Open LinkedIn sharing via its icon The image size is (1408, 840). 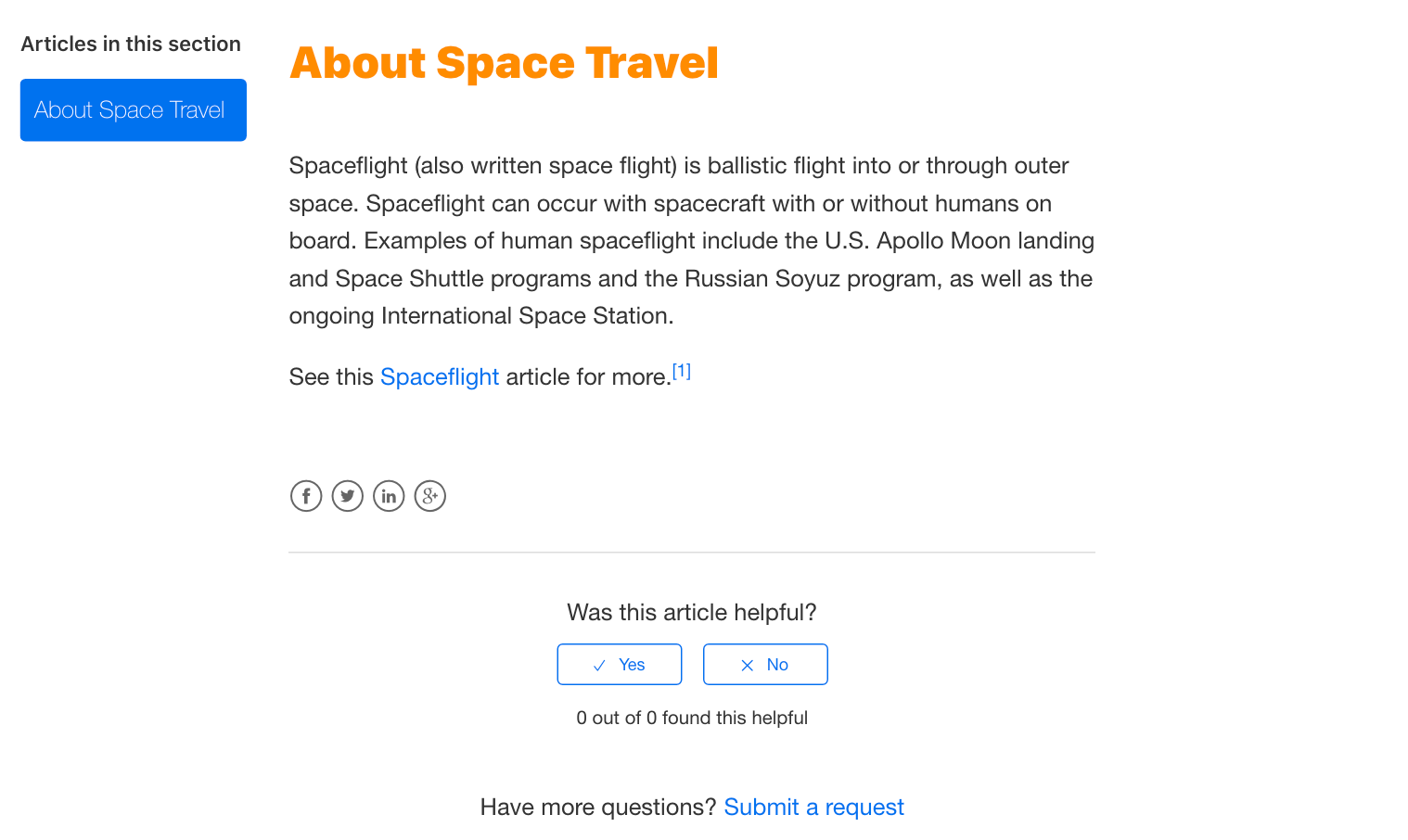[389, 496]
